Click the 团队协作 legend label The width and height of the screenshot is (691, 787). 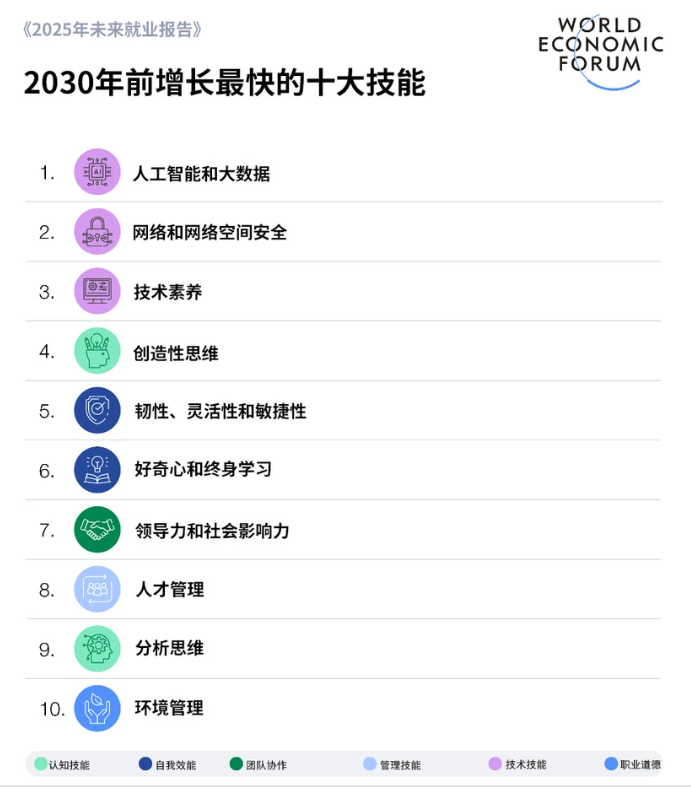pos(266,765)
